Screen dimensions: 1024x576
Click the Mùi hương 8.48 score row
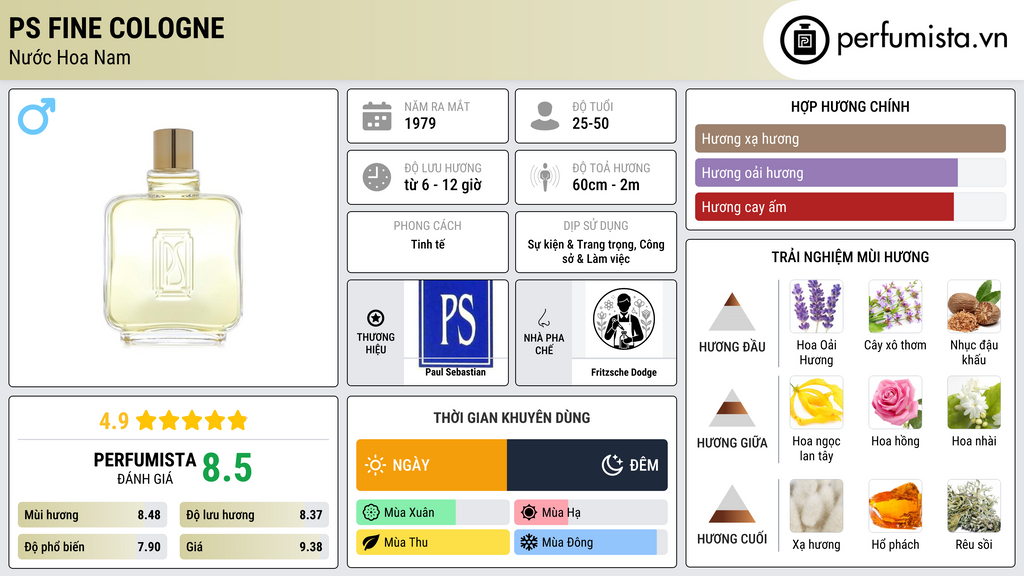tap(92, 515)
